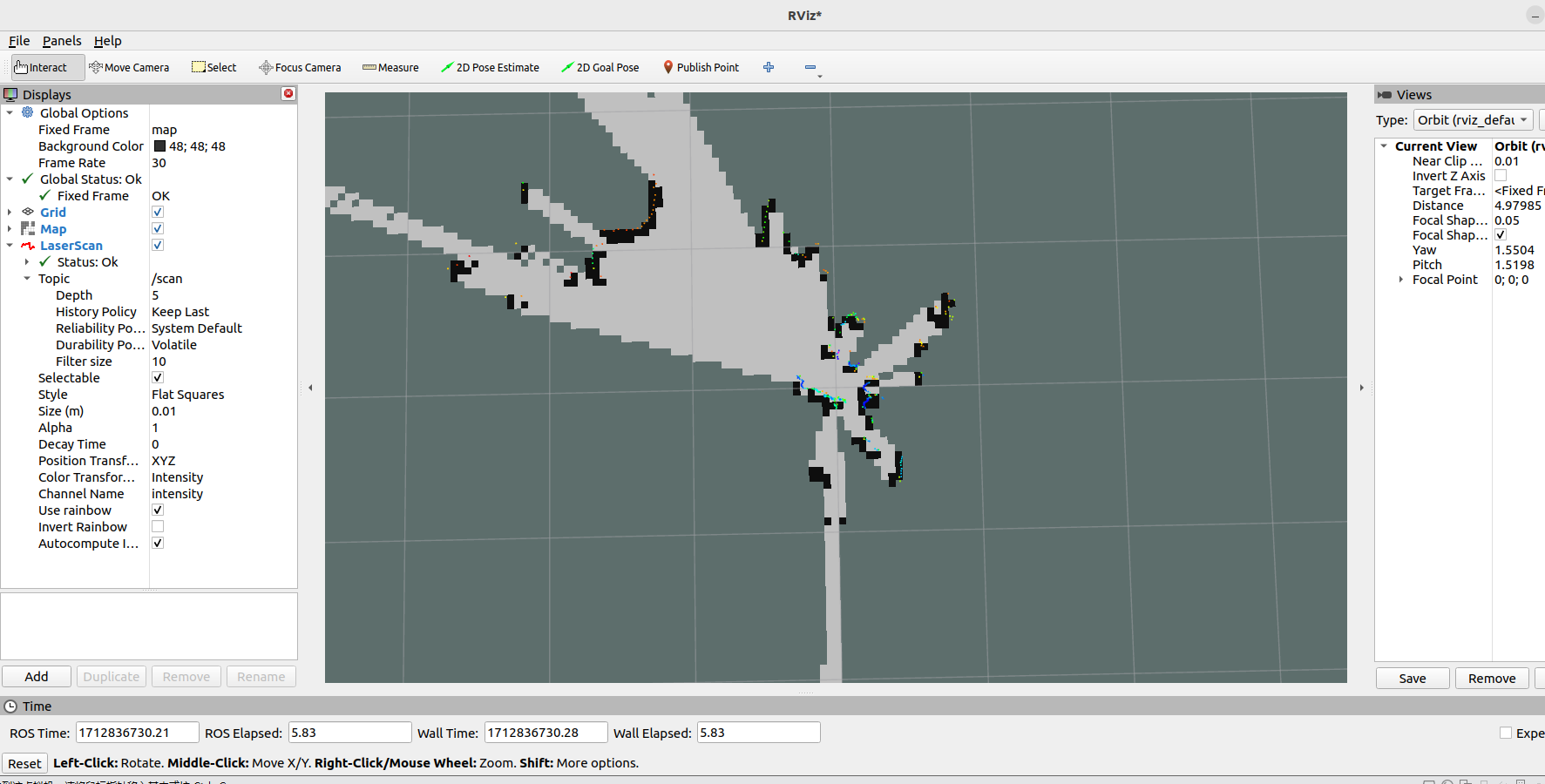Activate the 2D Goal Pose tool
Viewport: 1545px width, 784px height.
[x=600, y=67]
